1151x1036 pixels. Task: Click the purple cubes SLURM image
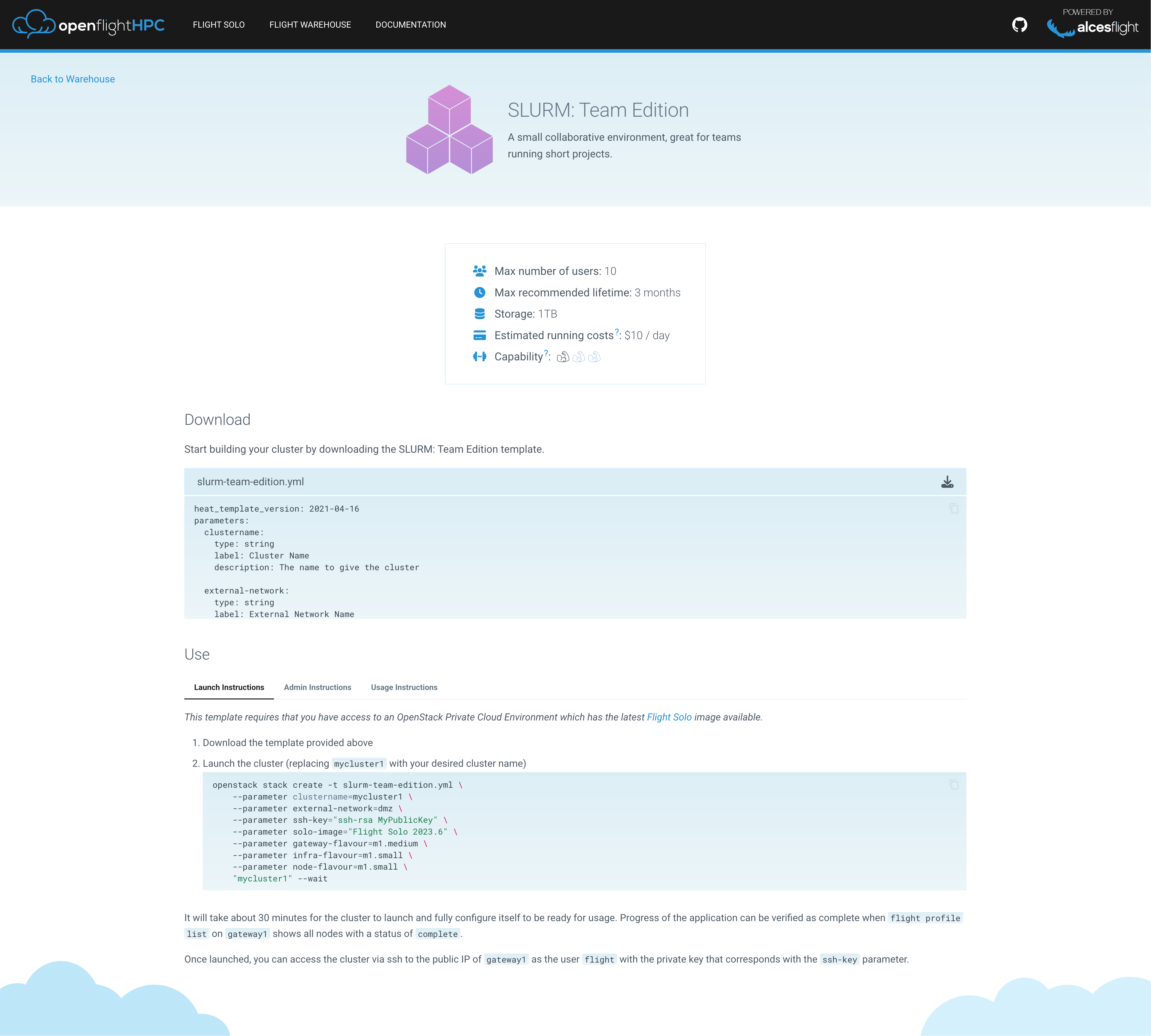(x=449, y=130)
